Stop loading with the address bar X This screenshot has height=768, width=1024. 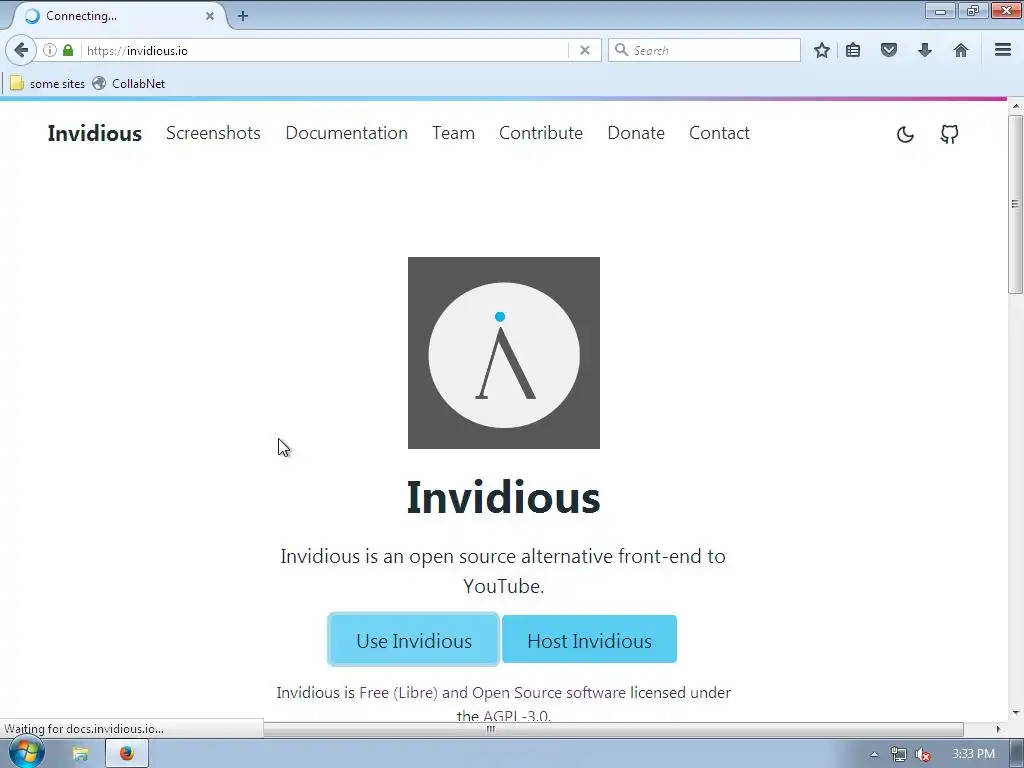click(584, 50)
